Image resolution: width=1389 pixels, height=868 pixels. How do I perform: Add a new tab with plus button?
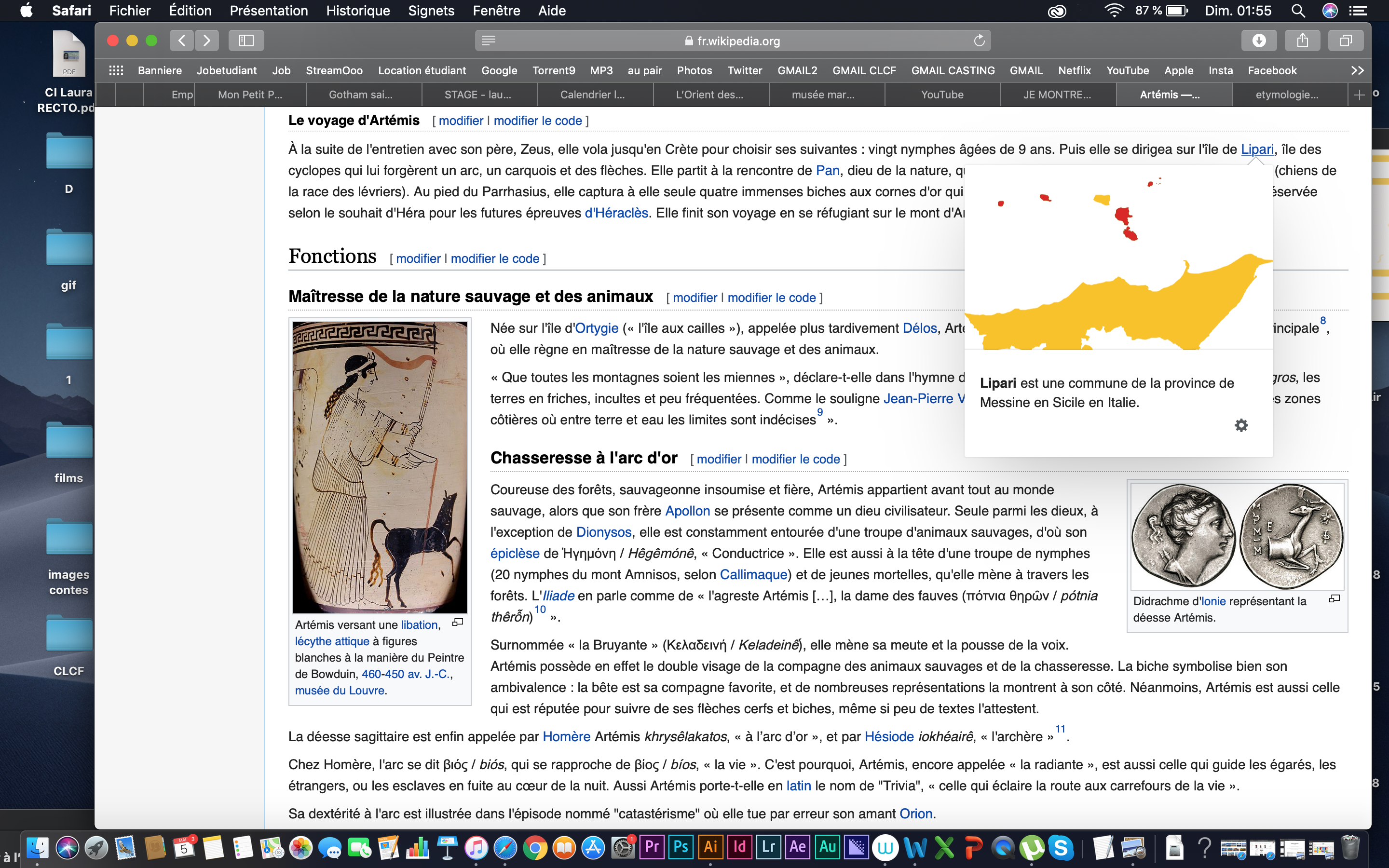[1359, 95]
